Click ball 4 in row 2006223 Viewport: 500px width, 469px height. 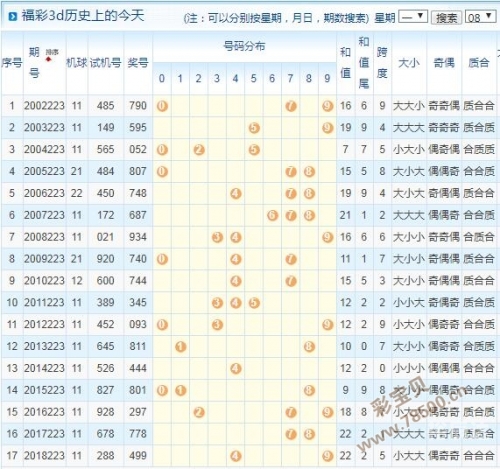(236, 193)
